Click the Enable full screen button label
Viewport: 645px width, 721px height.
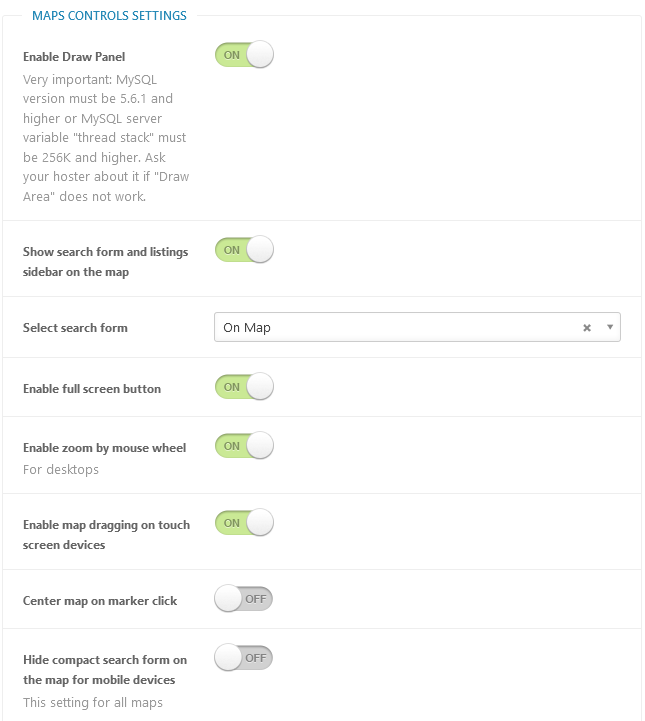click(92, 389)
